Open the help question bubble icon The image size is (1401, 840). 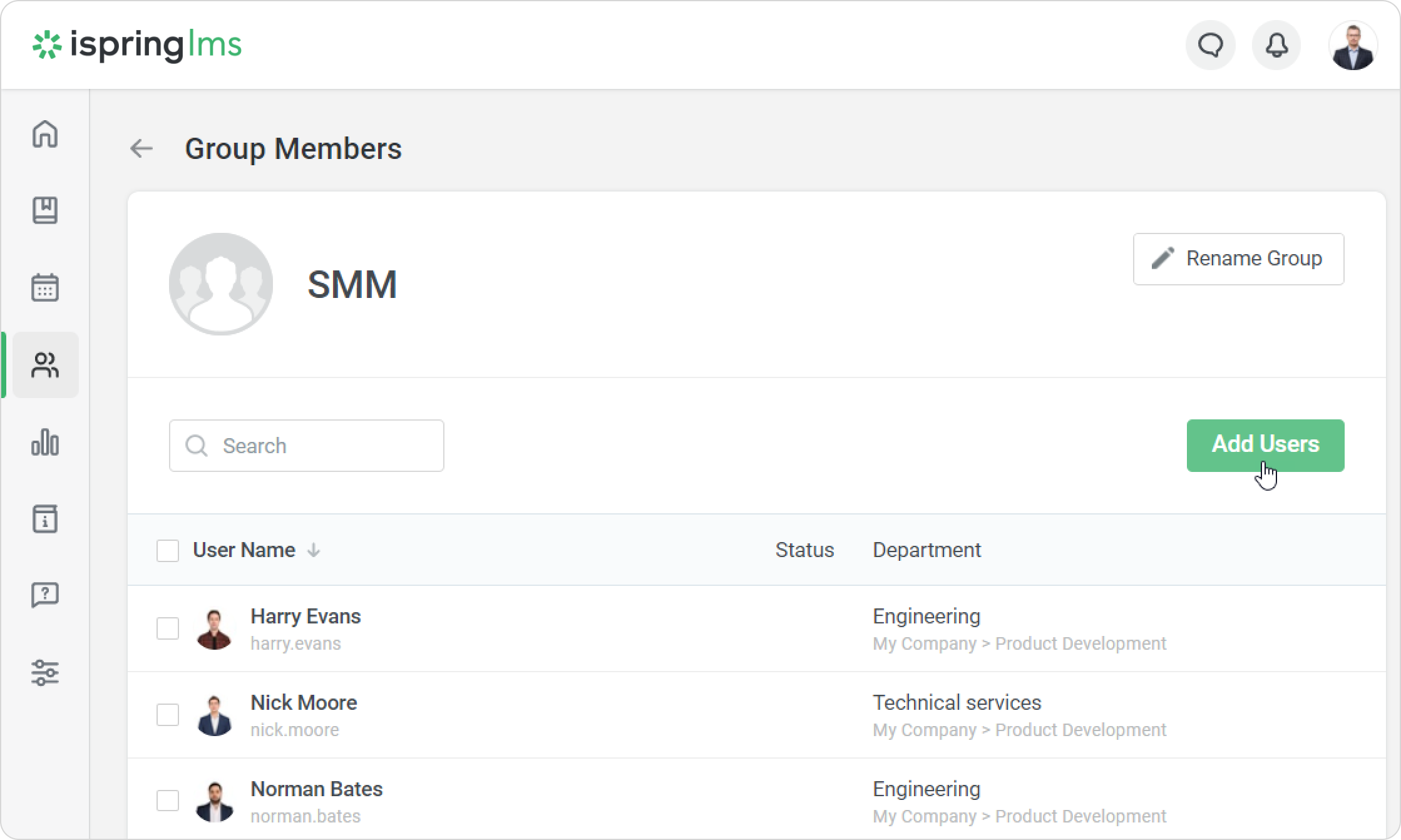pos(45,595)
